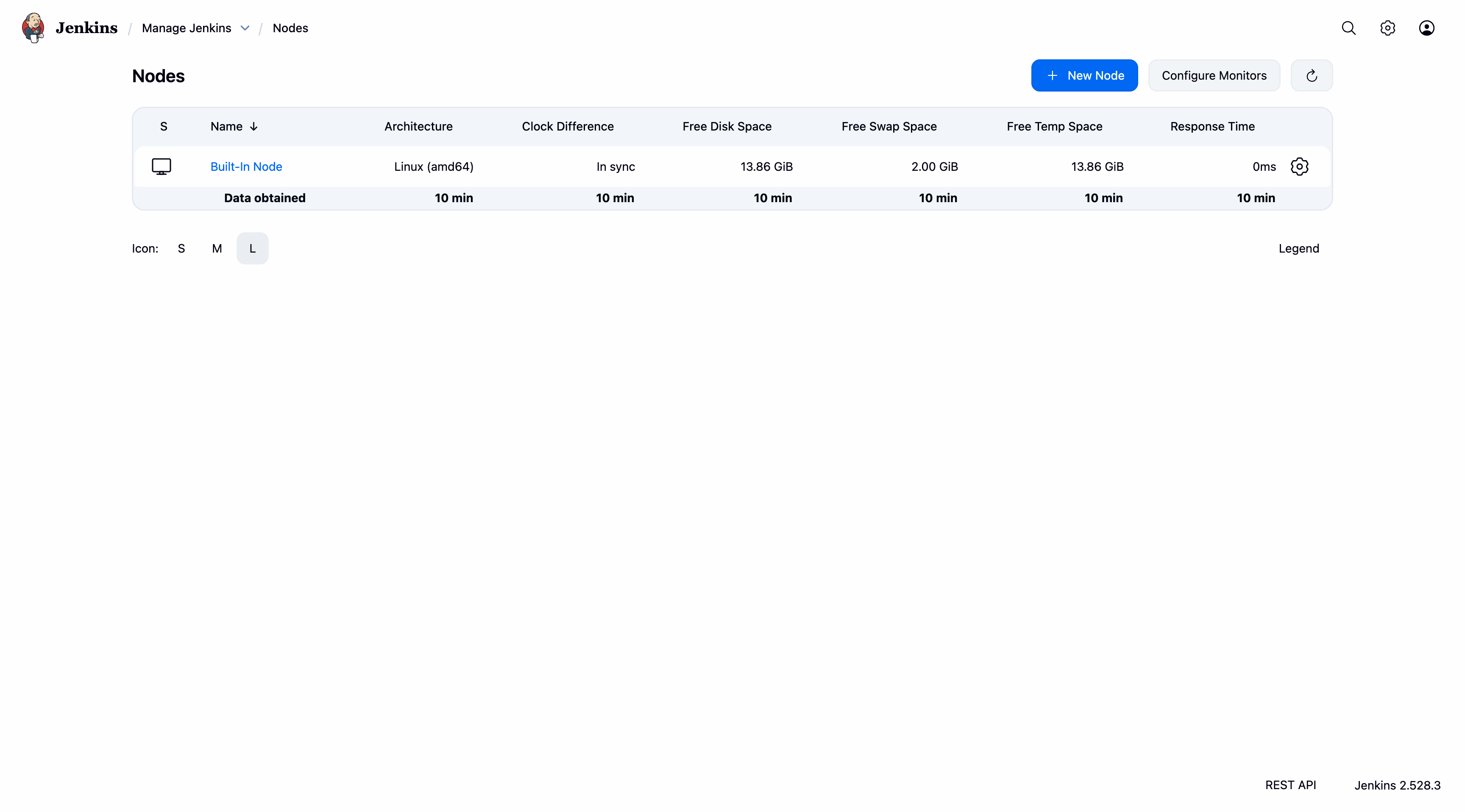Screen dimensions: 1465x812
Task: Set icon size to Small
Action: click(181, 248)
